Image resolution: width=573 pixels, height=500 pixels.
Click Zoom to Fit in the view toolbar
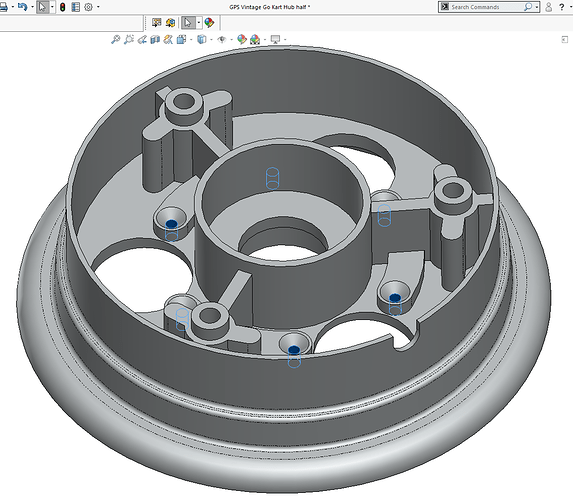tap(115, 39)
